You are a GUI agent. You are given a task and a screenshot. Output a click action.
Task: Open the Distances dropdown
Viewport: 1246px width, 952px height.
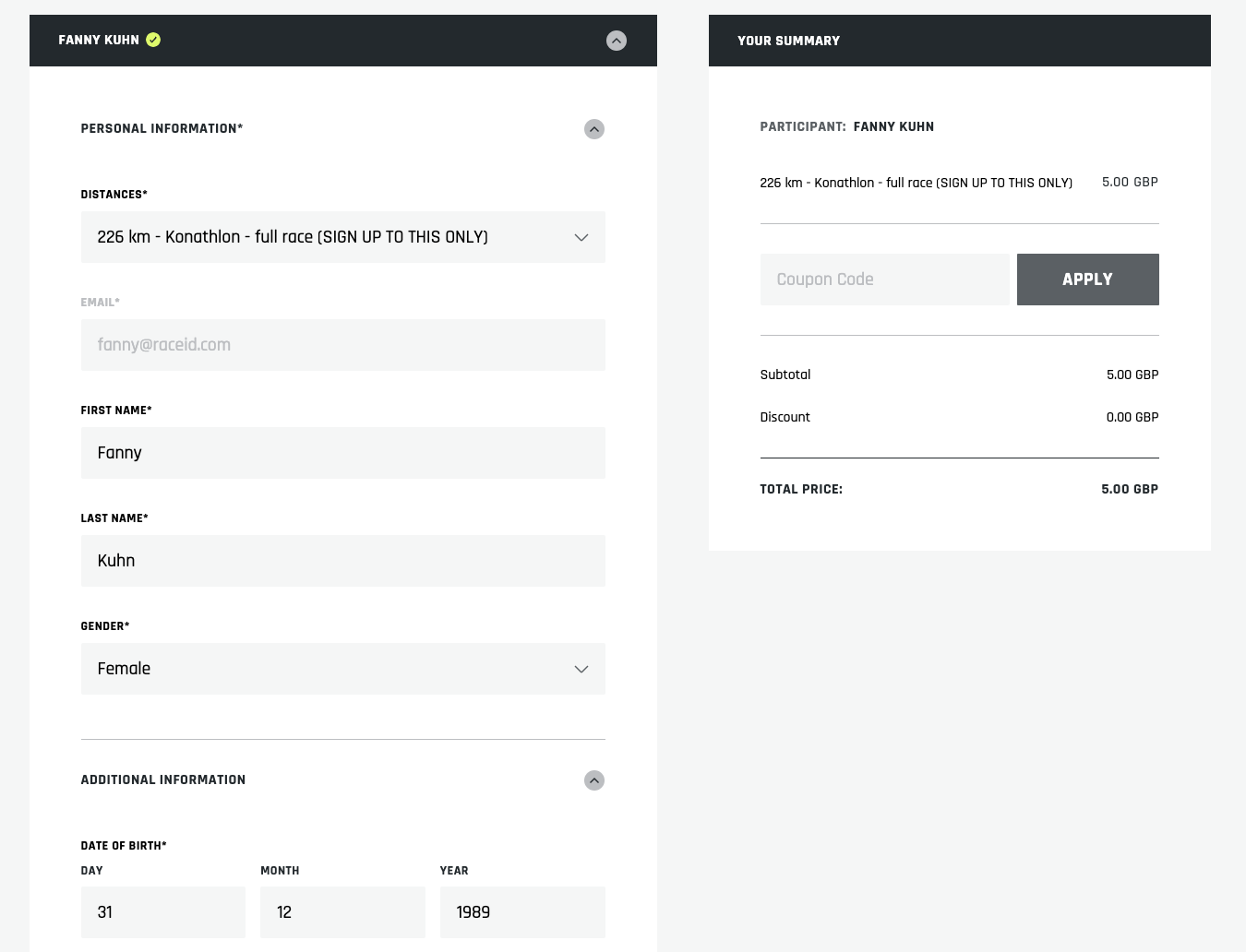[x=343, y=237]
